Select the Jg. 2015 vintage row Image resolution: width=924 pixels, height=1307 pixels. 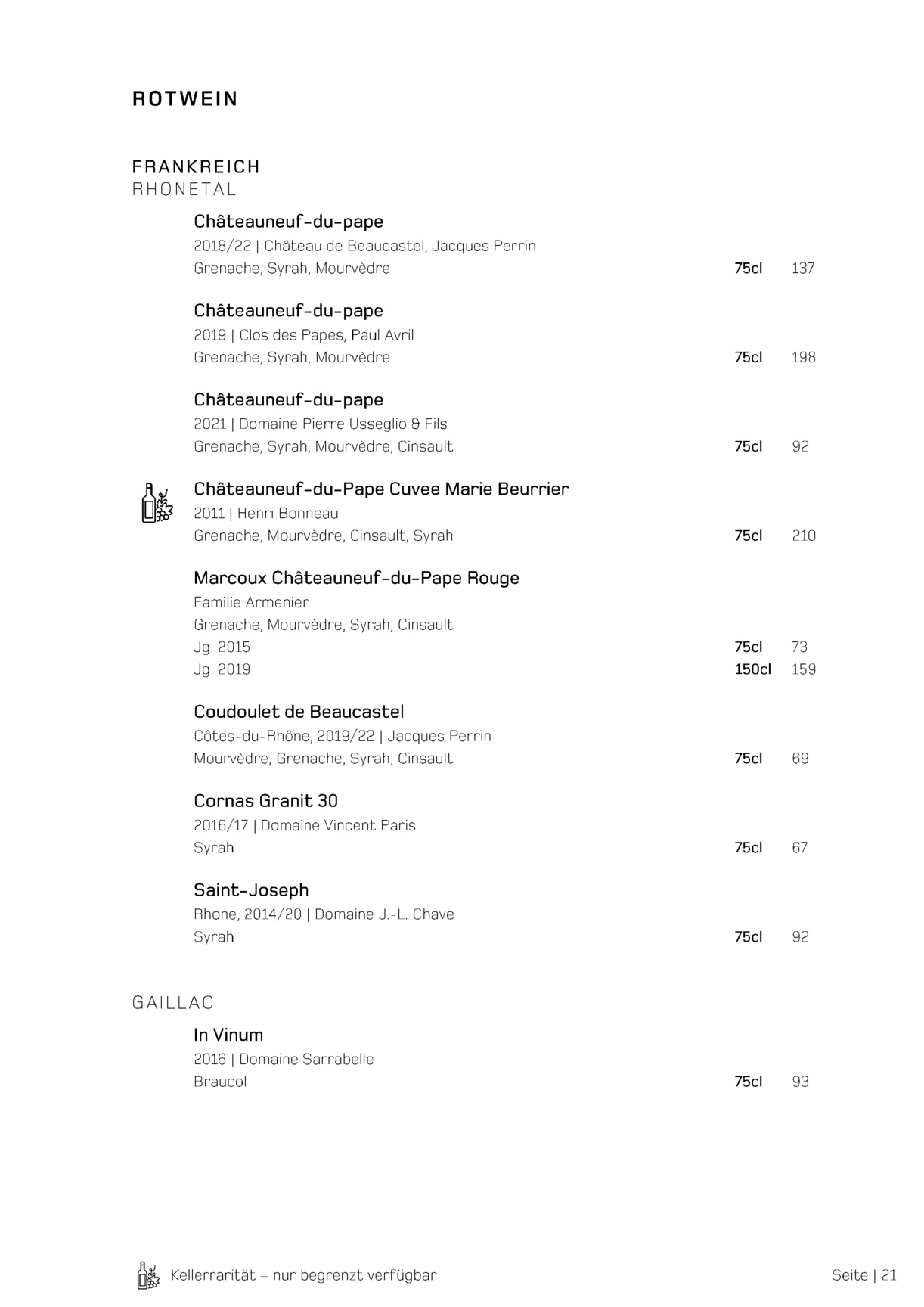pos(222,647)
